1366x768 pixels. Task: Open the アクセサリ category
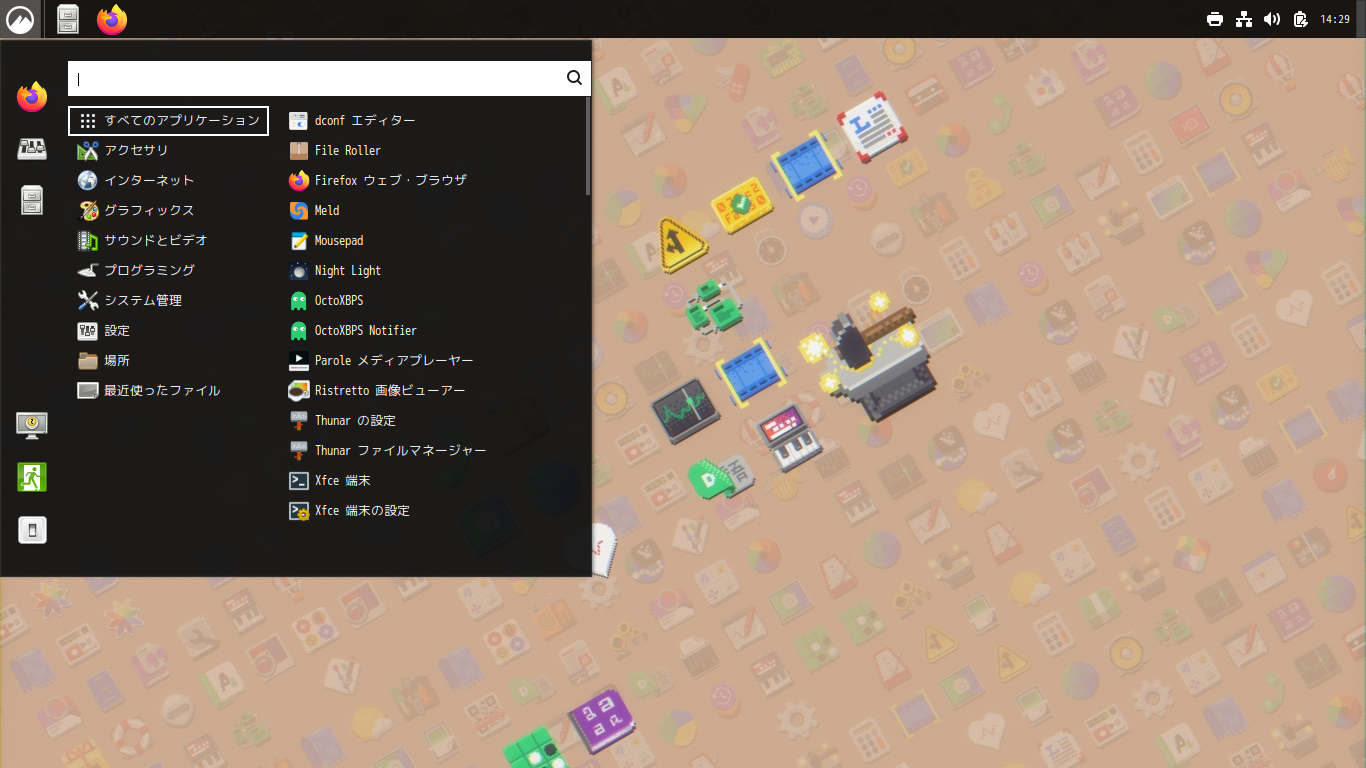tap(168, 150)
